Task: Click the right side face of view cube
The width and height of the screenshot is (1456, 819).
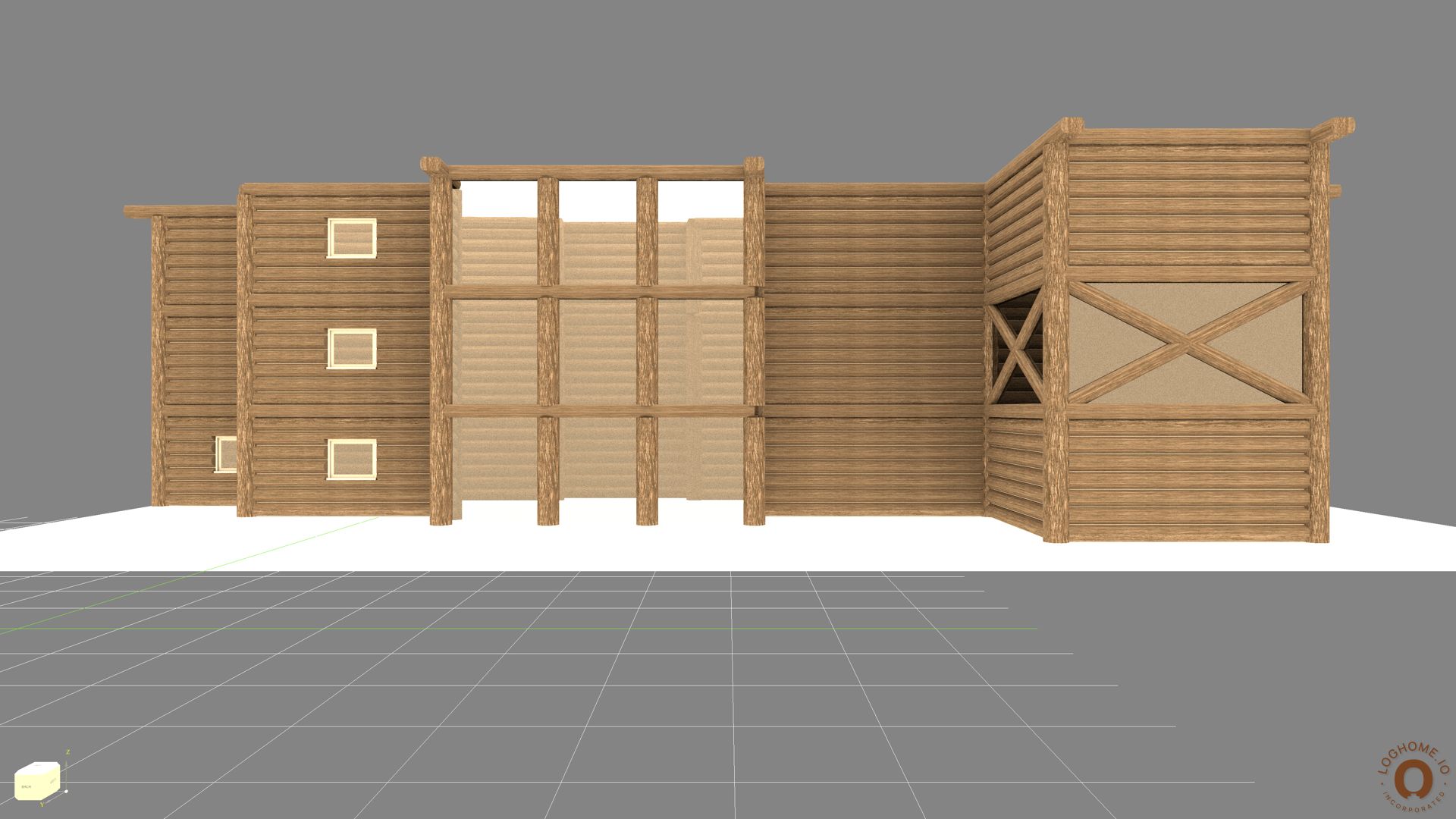Action: pyautogui.click(x=53, y=780)
